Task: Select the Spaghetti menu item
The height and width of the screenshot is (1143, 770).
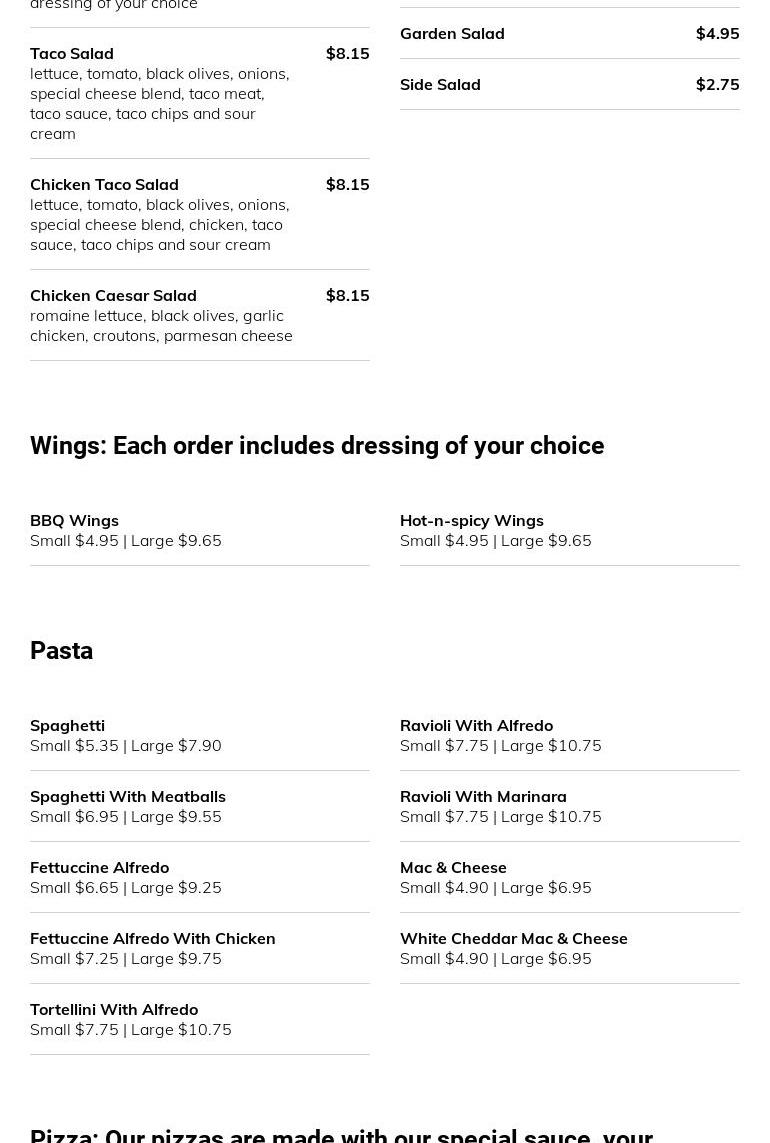Action: pos(67,725)
